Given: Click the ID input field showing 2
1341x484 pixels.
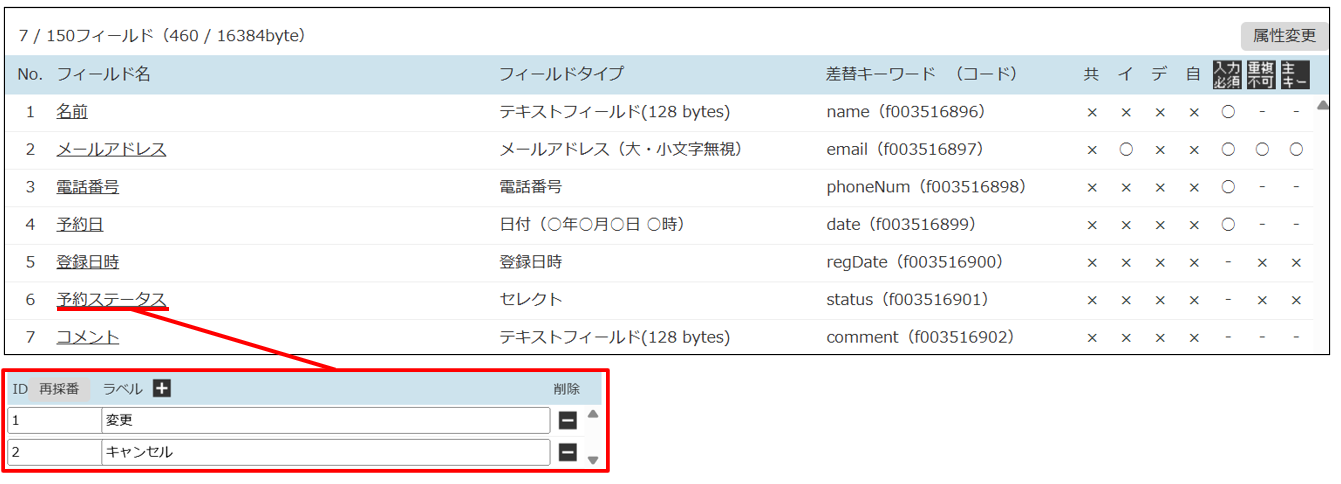Looking at the screenshot, I should pos(54,452).
